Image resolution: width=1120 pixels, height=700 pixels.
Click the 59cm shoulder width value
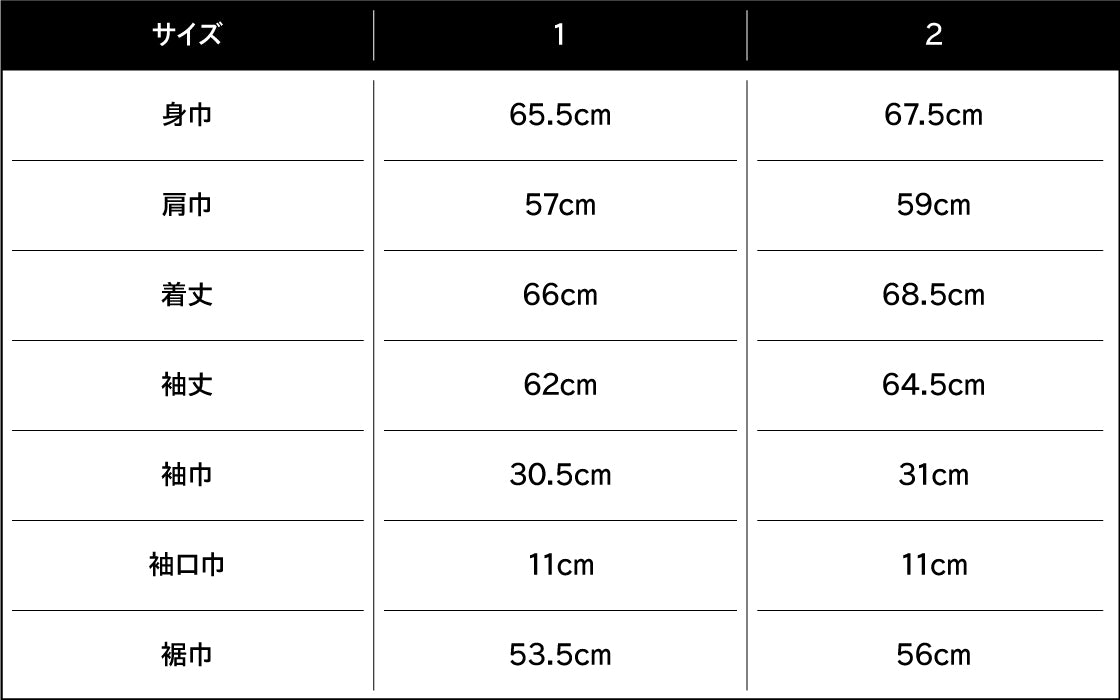coord(933,206)
